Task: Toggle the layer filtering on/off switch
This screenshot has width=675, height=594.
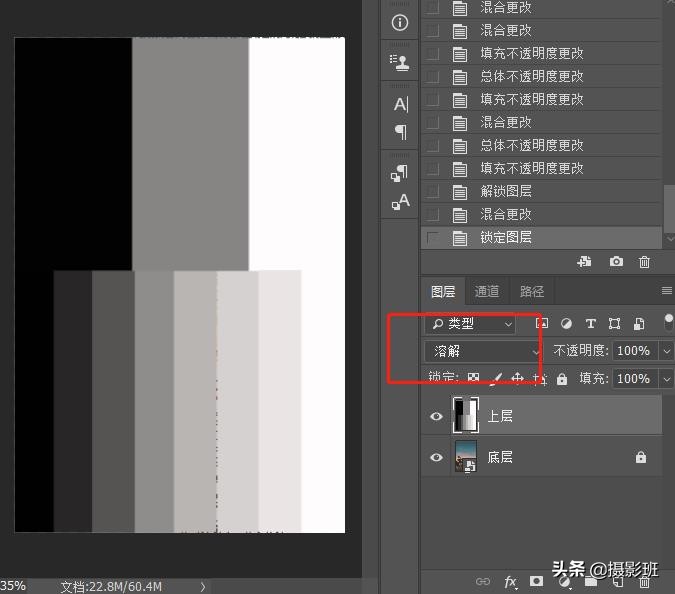Action: point(669,322)
